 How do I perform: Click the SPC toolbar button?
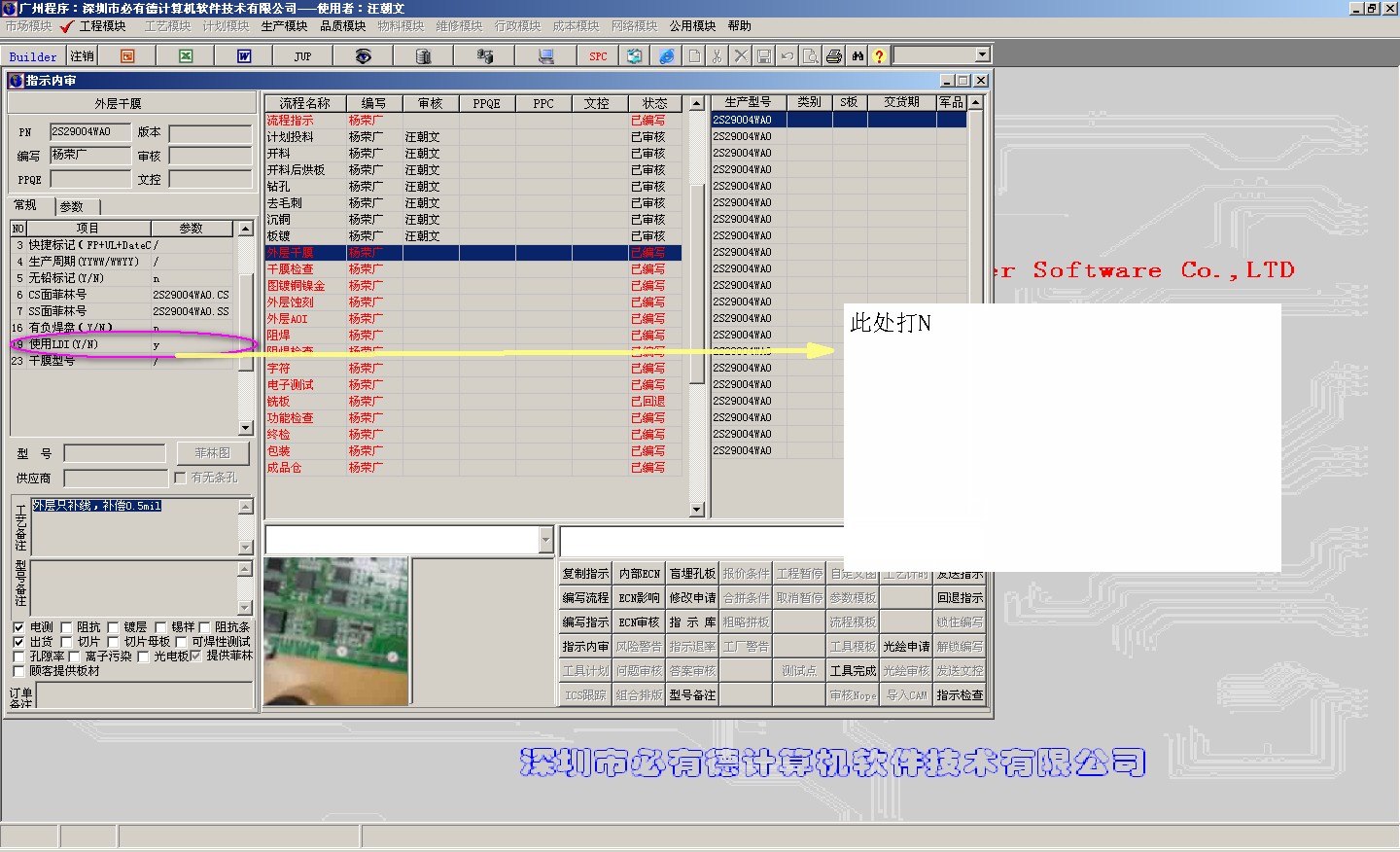(598, 56)
